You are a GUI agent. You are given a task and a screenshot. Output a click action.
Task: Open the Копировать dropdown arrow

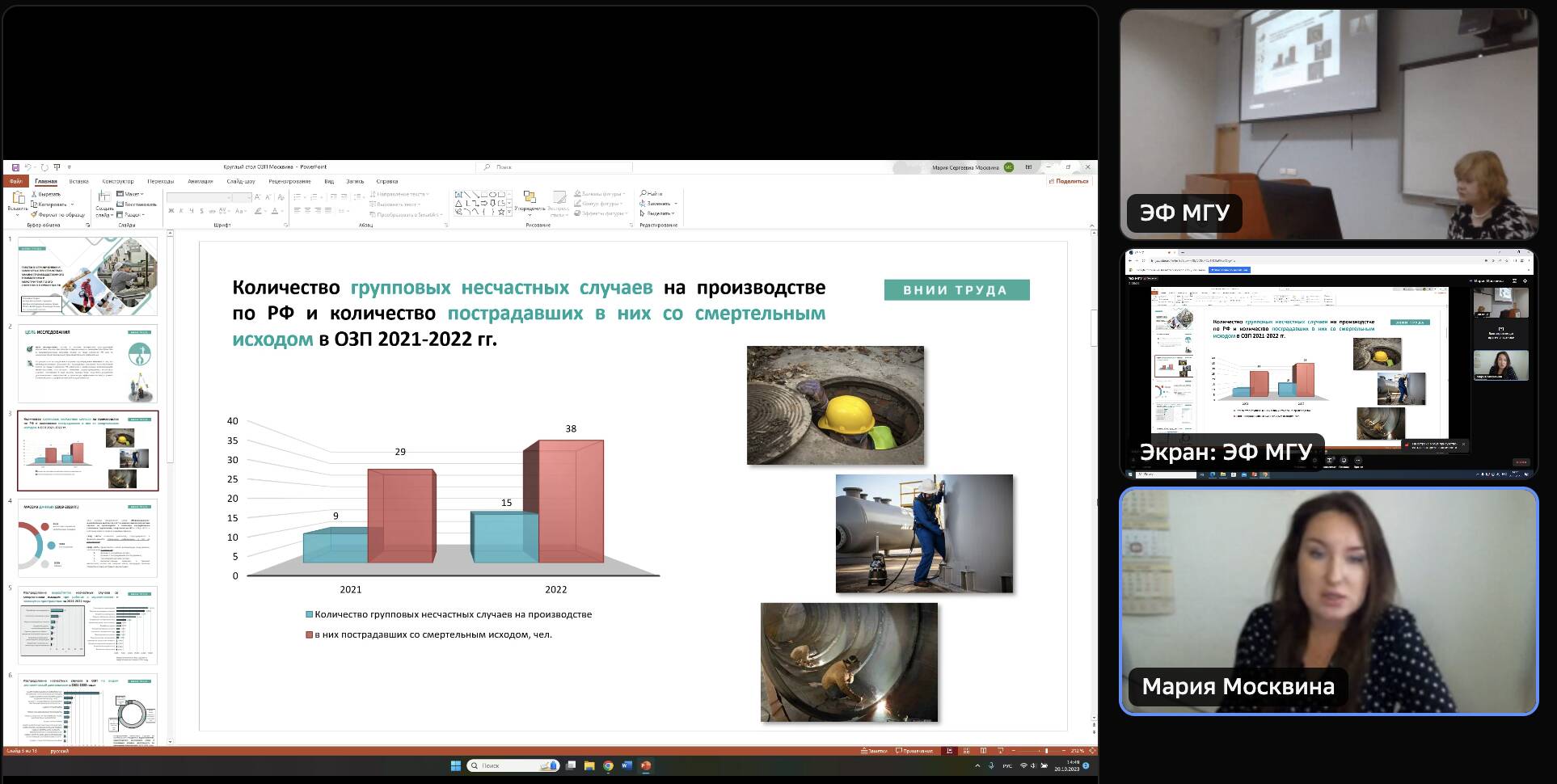72,204
